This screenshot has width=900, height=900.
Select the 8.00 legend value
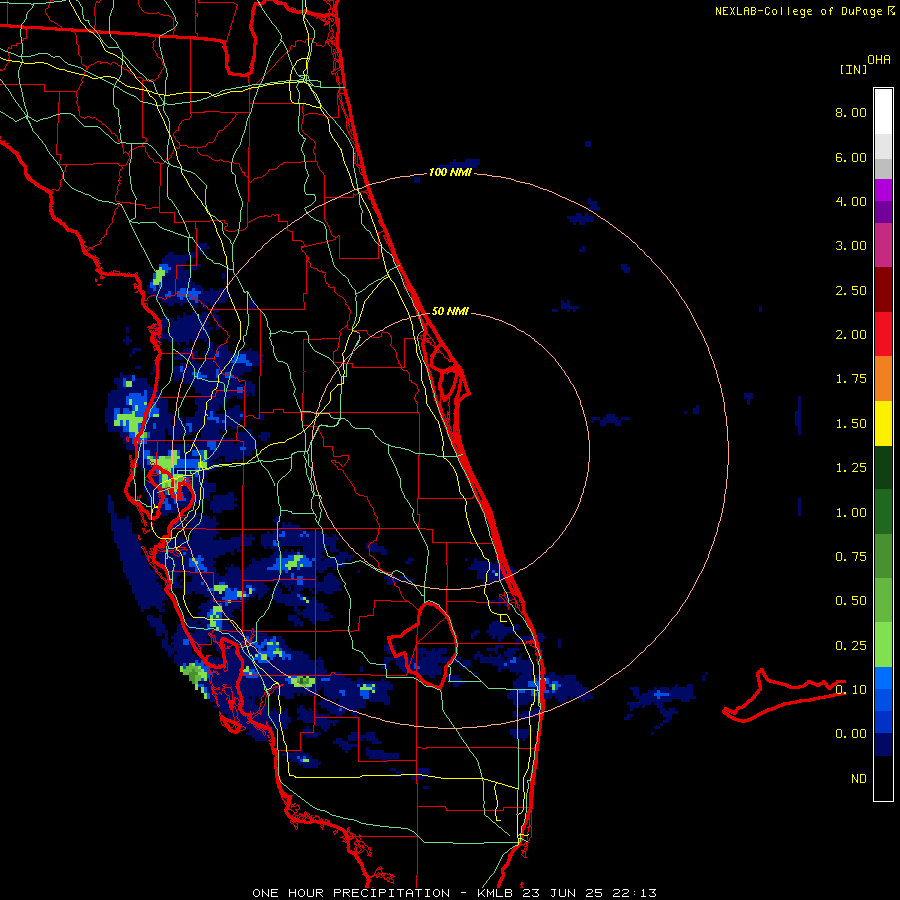pyautogui.click(x=851, y=112)
